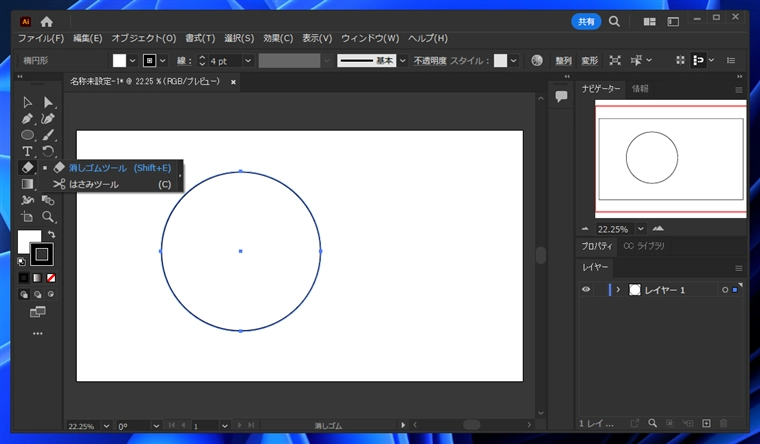Toggle visibility eye for レイヤー 1
This screenshot has height=444, width=760.
[x=587, y=290]
